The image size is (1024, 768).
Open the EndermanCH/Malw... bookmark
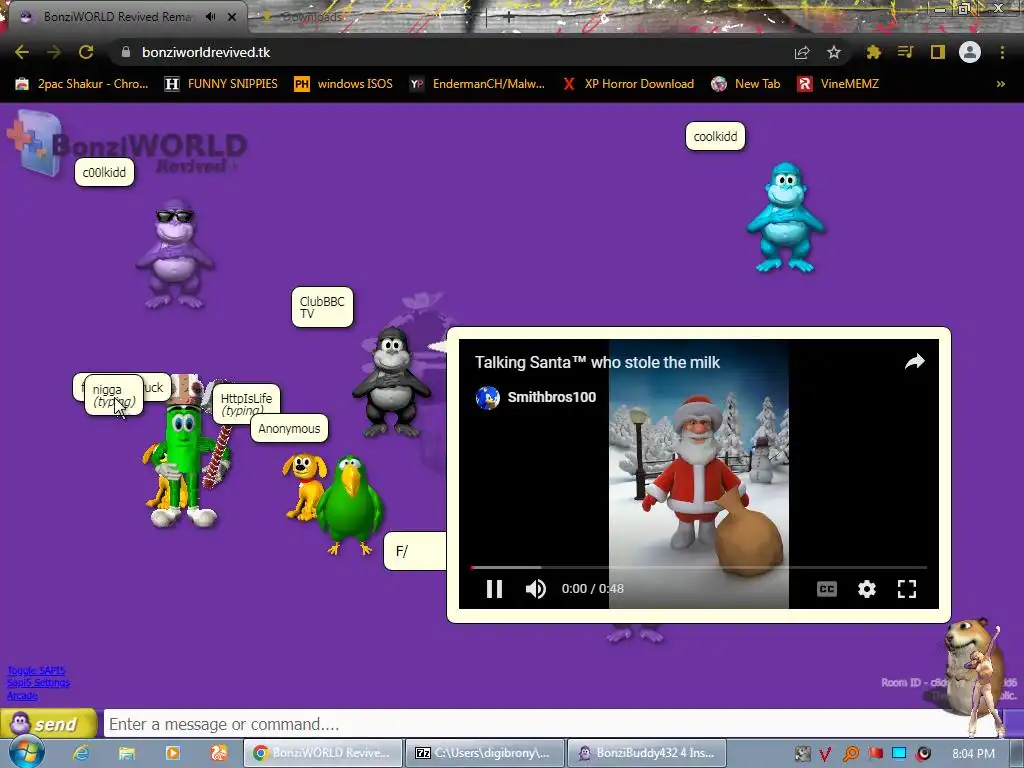(x=477, y=84)
